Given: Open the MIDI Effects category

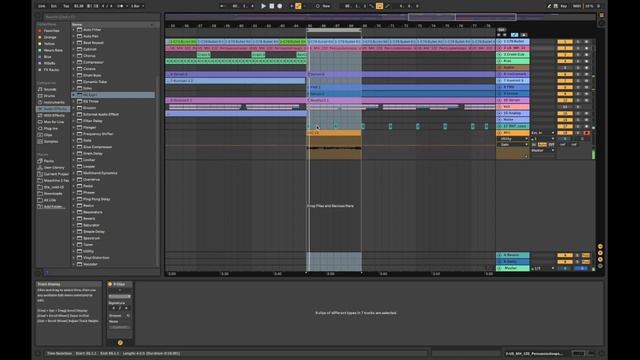Looking at the screenshot, I should coord(54,116).
